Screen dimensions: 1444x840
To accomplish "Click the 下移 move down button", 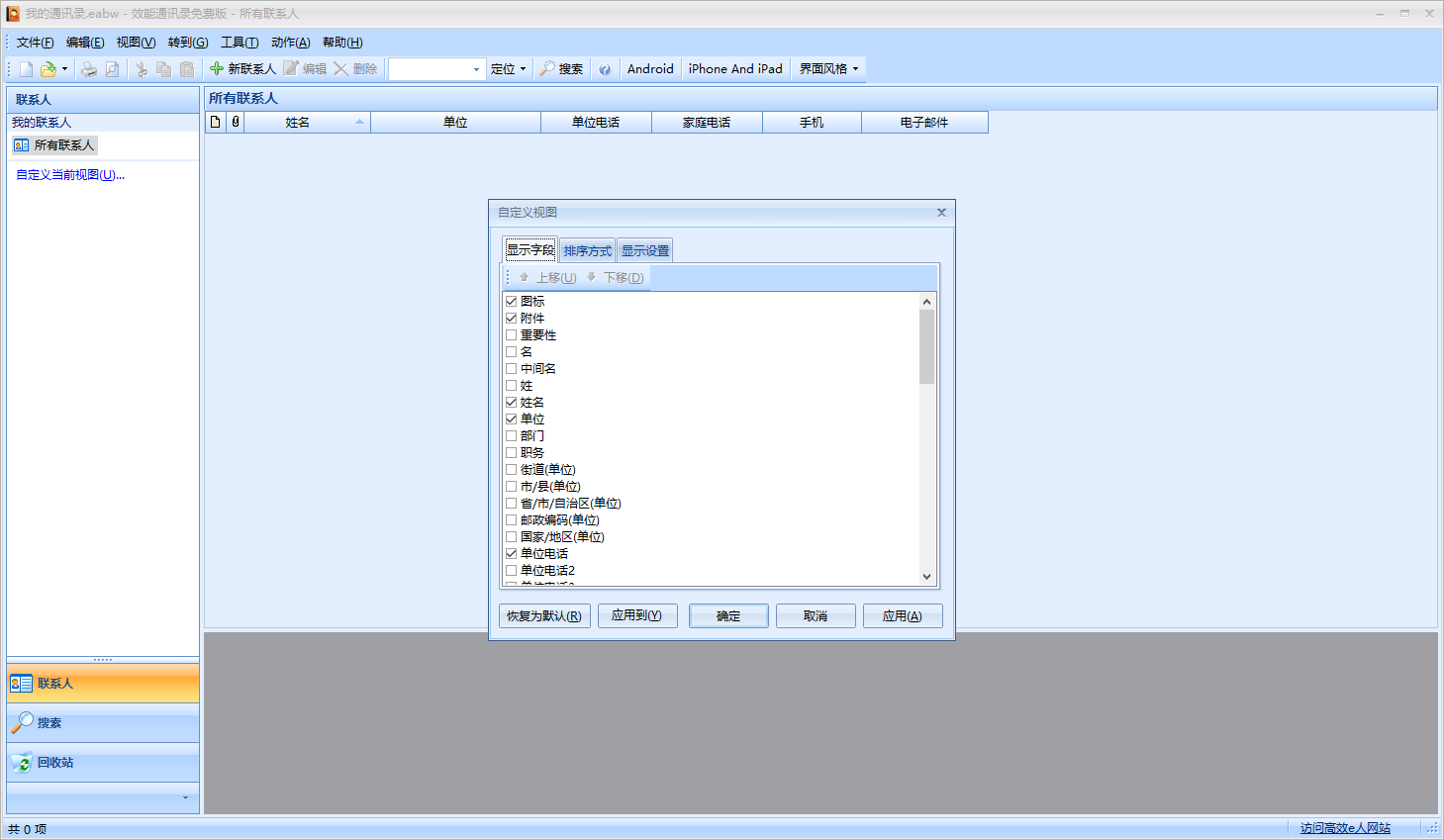I will pos(615,278).
